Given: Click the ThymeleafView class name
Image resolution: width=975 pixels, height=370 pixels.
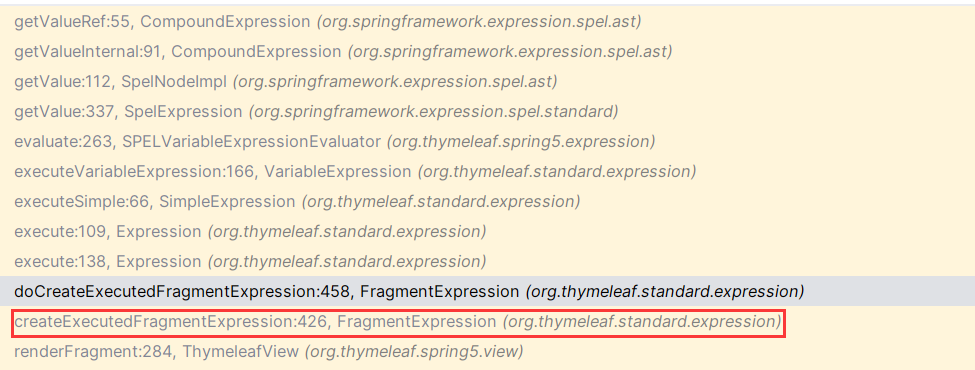Looking at the screenshot, I should pyautogui.click(x=239, y=351).
